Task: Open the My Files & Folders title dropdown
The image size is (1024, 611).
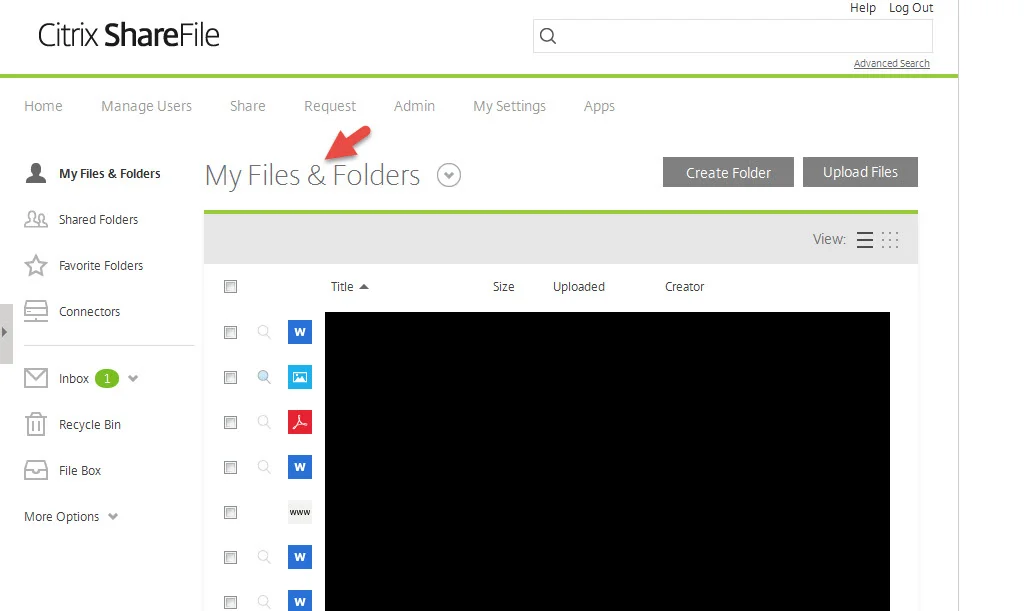Action: (449, 175)
